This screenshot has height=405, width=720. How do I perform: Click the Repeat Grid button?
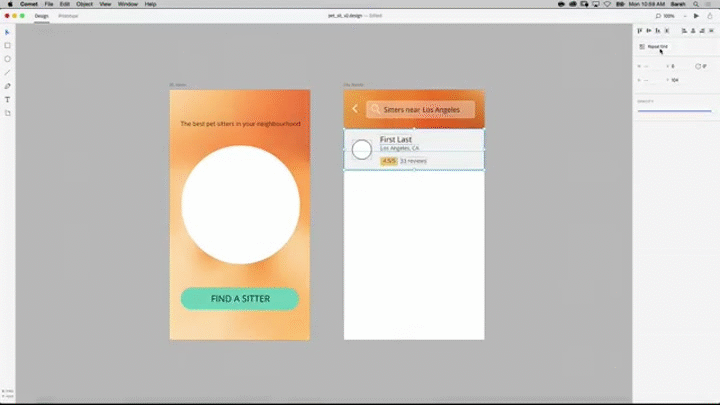(653, 46)
